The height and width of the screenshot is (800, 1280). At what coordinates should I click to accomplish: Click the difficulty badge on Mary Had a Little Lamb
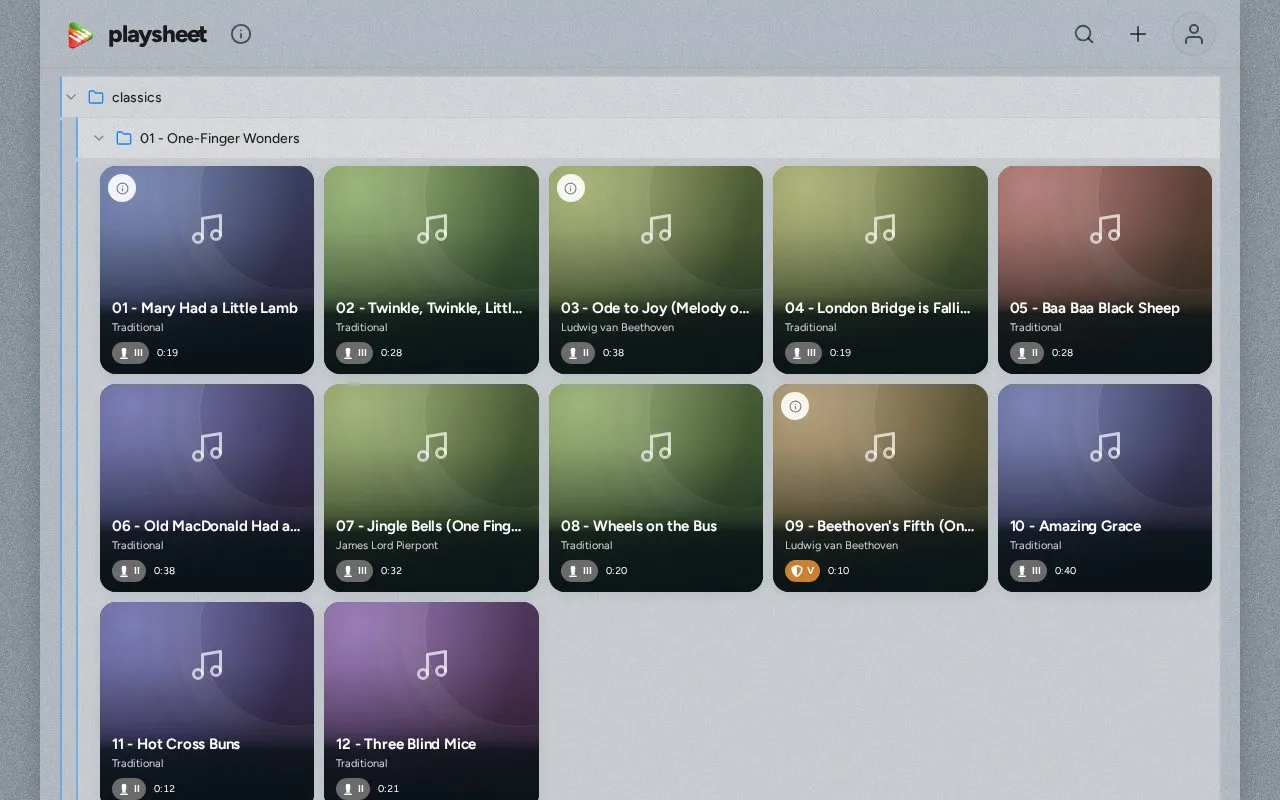pyautogui.click(x=130, y=353)
